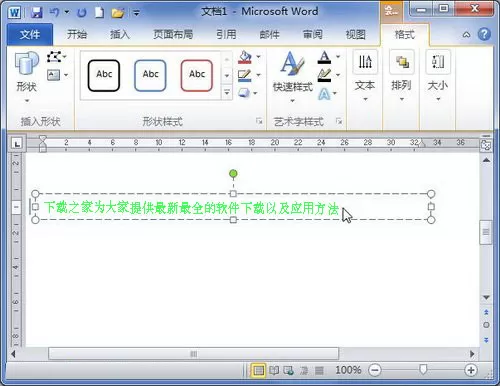Apply the red outline Abc shape style
Image resolution: width=500 pixels, height=386 pixels.
point(197,75)
